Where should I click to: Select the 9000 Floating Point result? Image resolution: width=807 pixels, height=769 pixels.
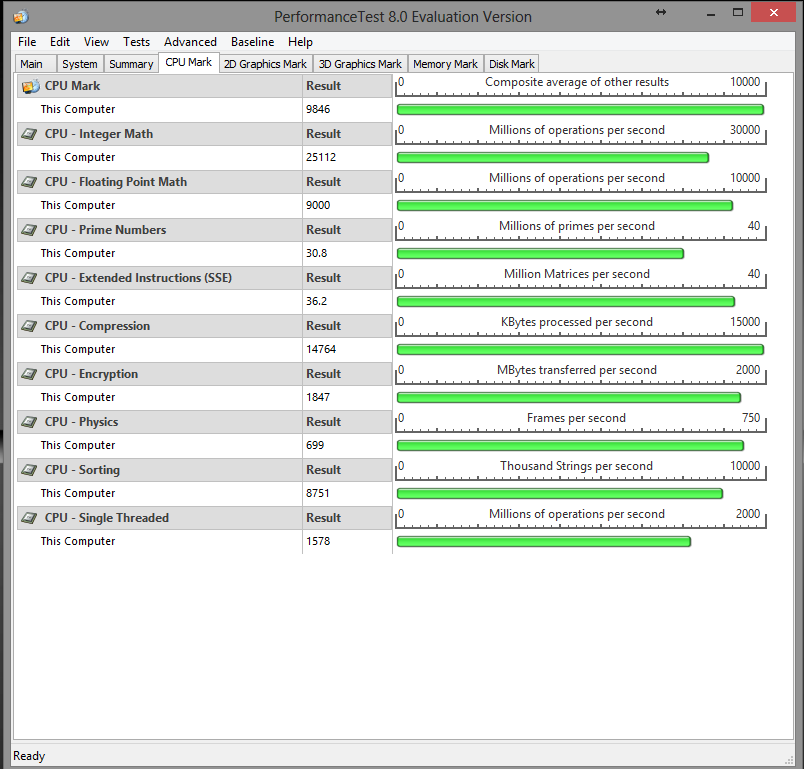318,205
